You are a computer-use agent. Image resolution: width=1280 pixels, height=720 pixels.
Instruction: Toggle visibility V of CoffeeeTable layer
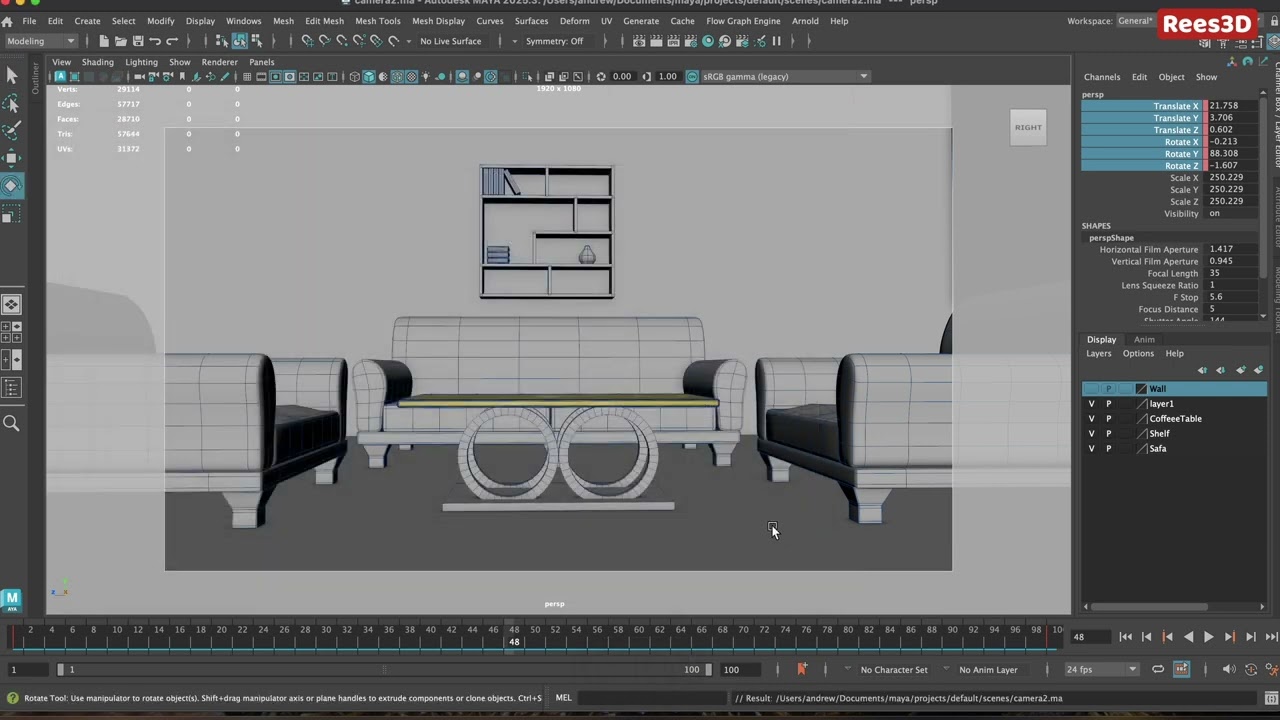(x=1091, y=419)
